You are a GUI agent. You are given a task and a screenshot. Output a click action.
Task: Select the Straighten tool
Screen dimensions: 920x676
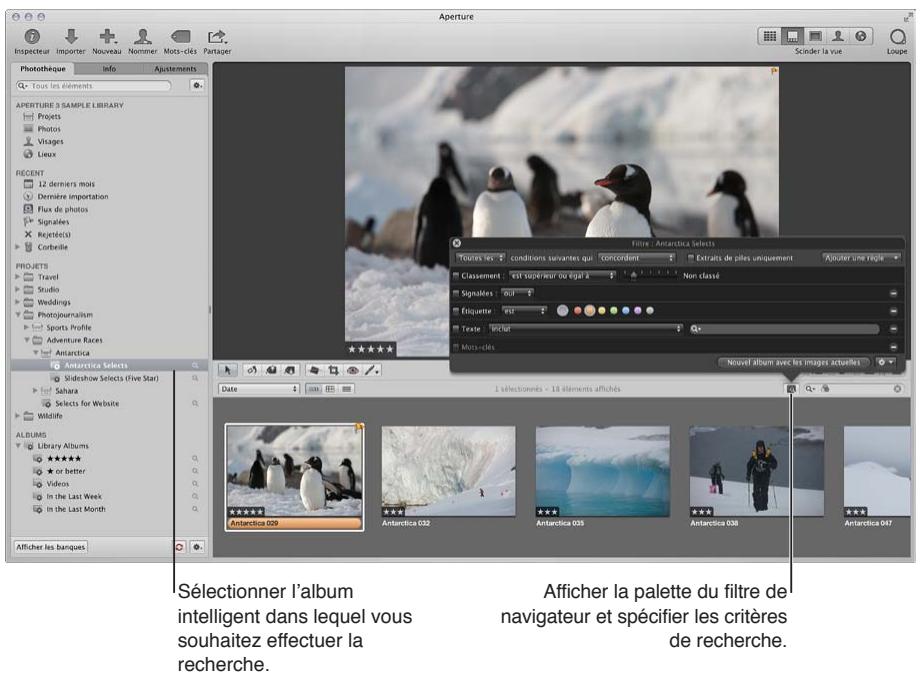click(314, 370)
